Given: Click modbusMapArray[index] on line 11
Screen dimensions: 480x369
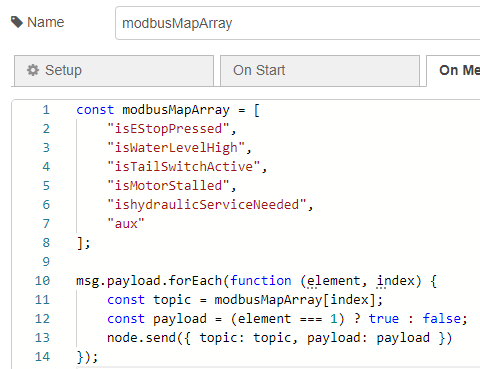Looking at the screenshot, I should (295, 300).
